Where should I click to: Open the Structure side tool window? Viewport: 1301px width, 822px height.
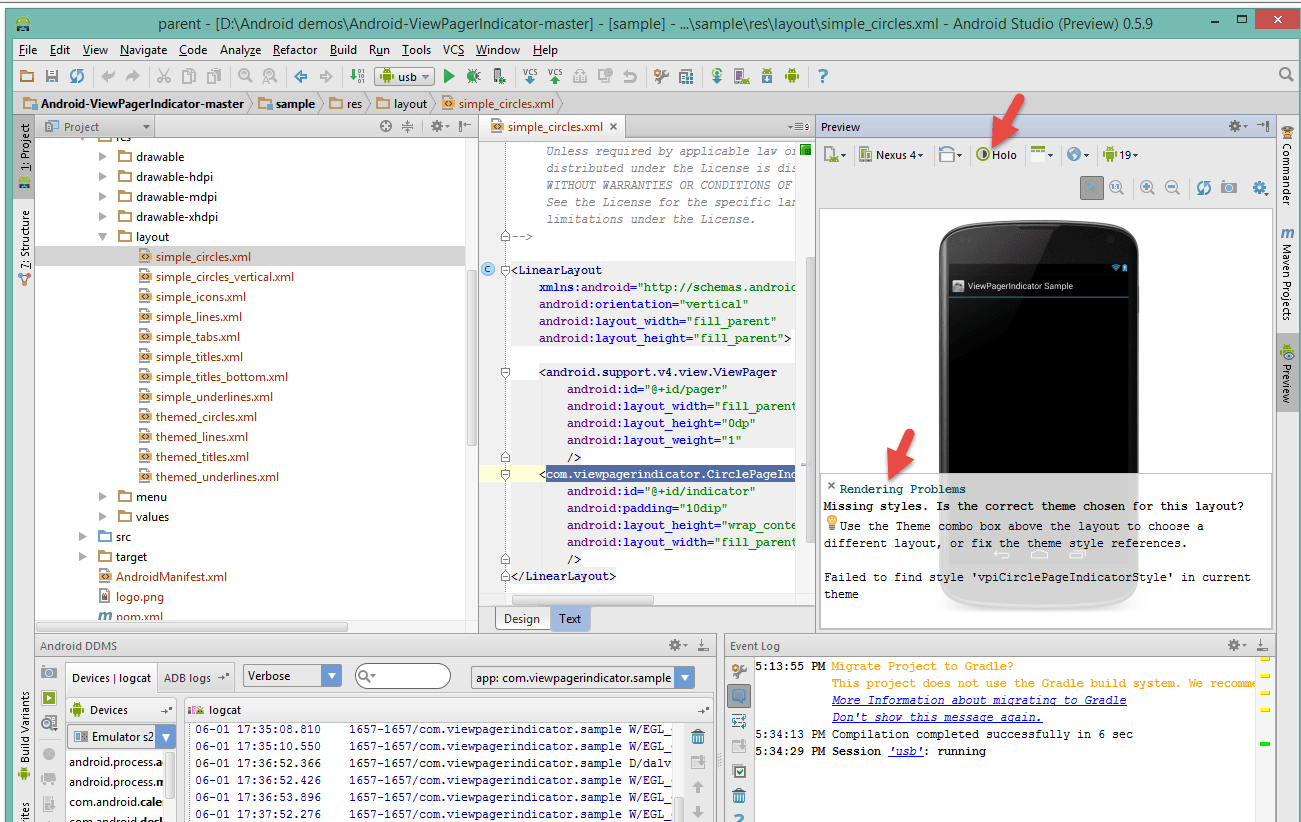coord(25,247)
